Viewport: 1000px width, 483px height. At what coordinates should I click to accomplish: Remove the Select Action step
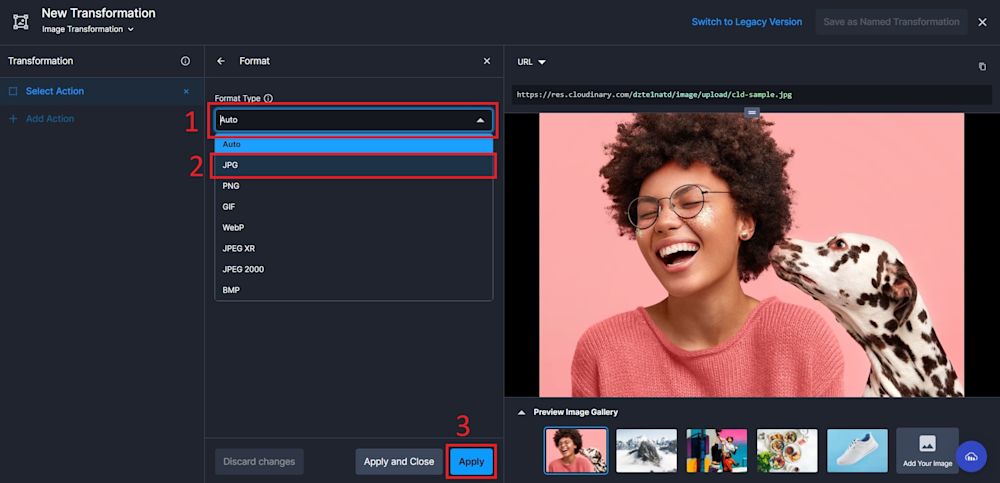pyautogui.click(x=186, y=91)
